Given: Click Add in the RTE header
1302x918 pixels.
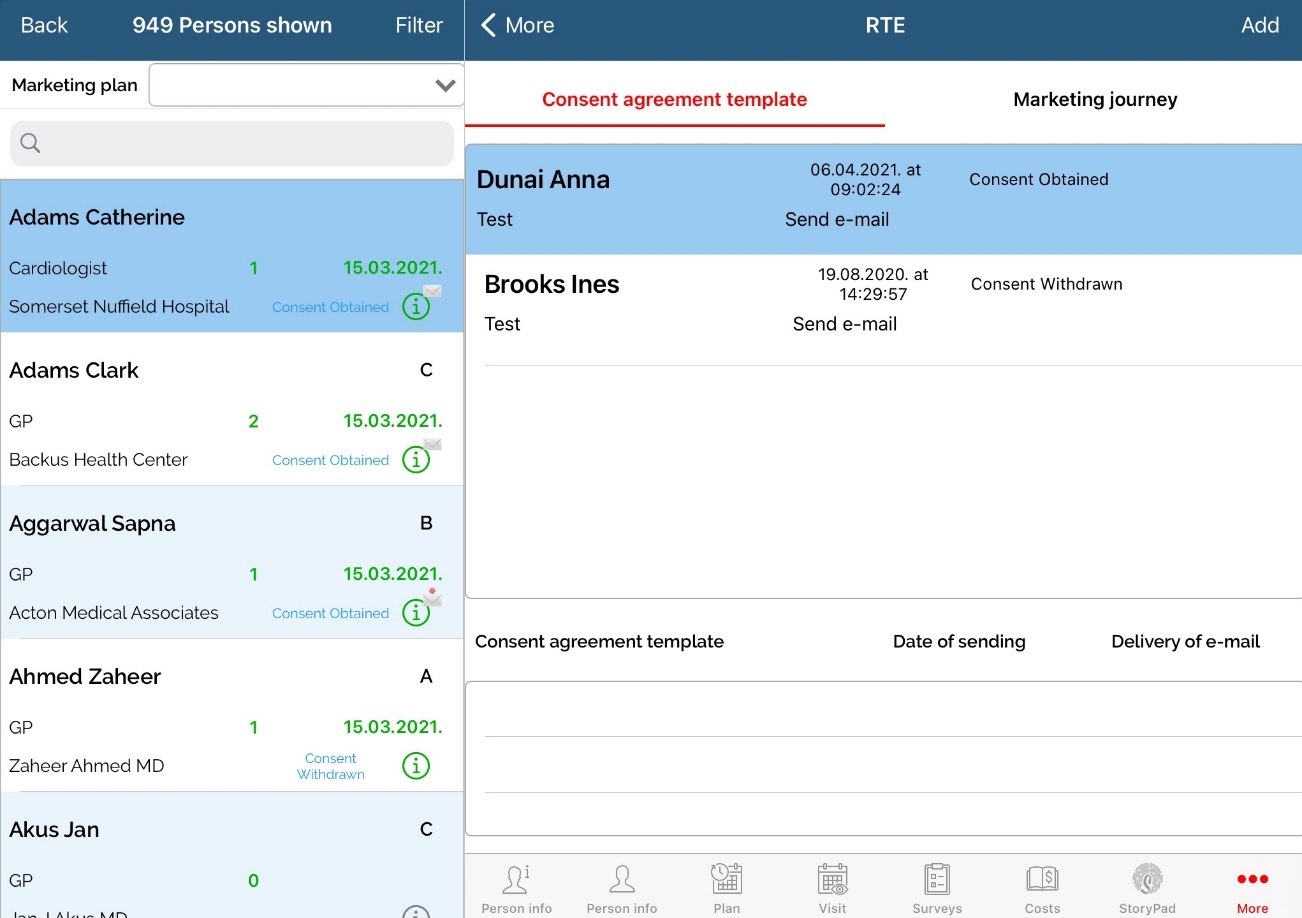Looking at the screenshot, I should pyautogui.click(x=1259, y=26).
